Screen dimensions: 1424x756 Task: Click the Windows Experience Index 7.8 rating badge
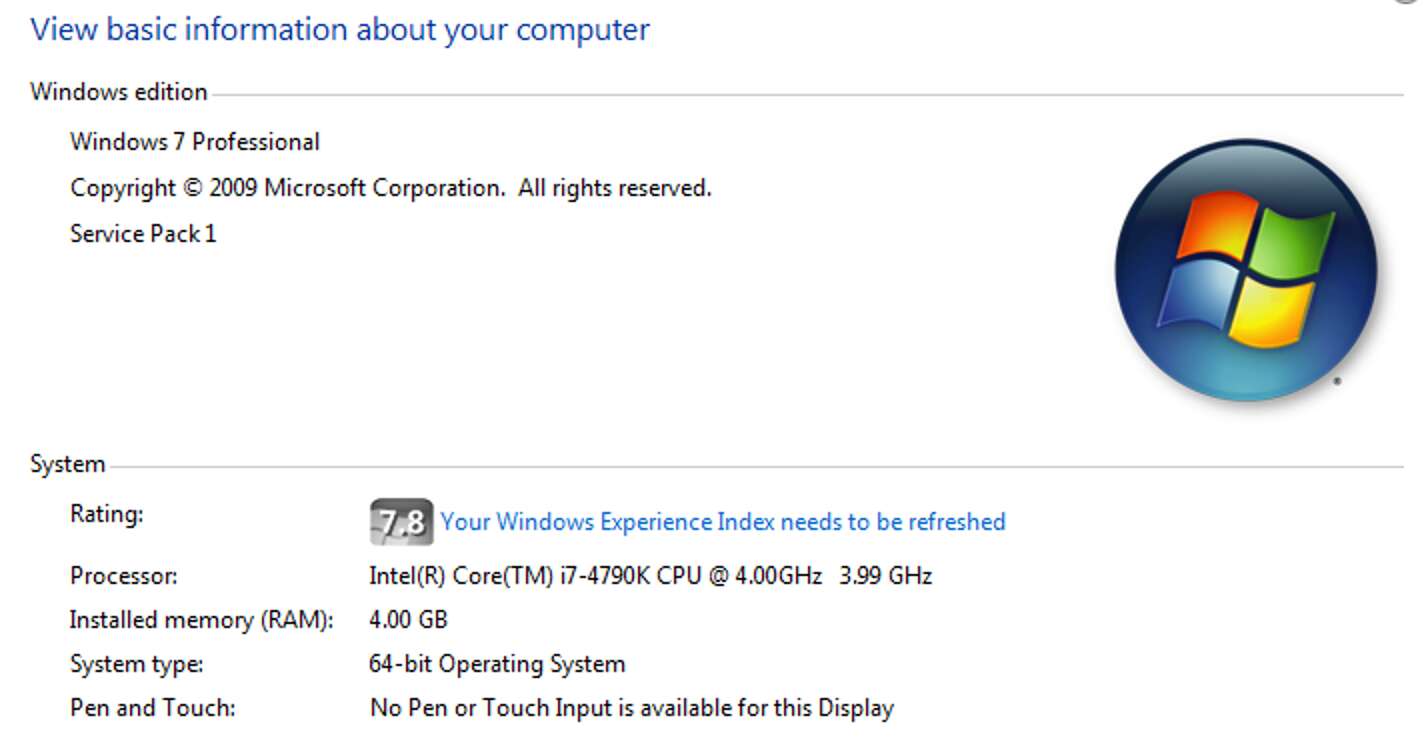(x=402, y=522)
